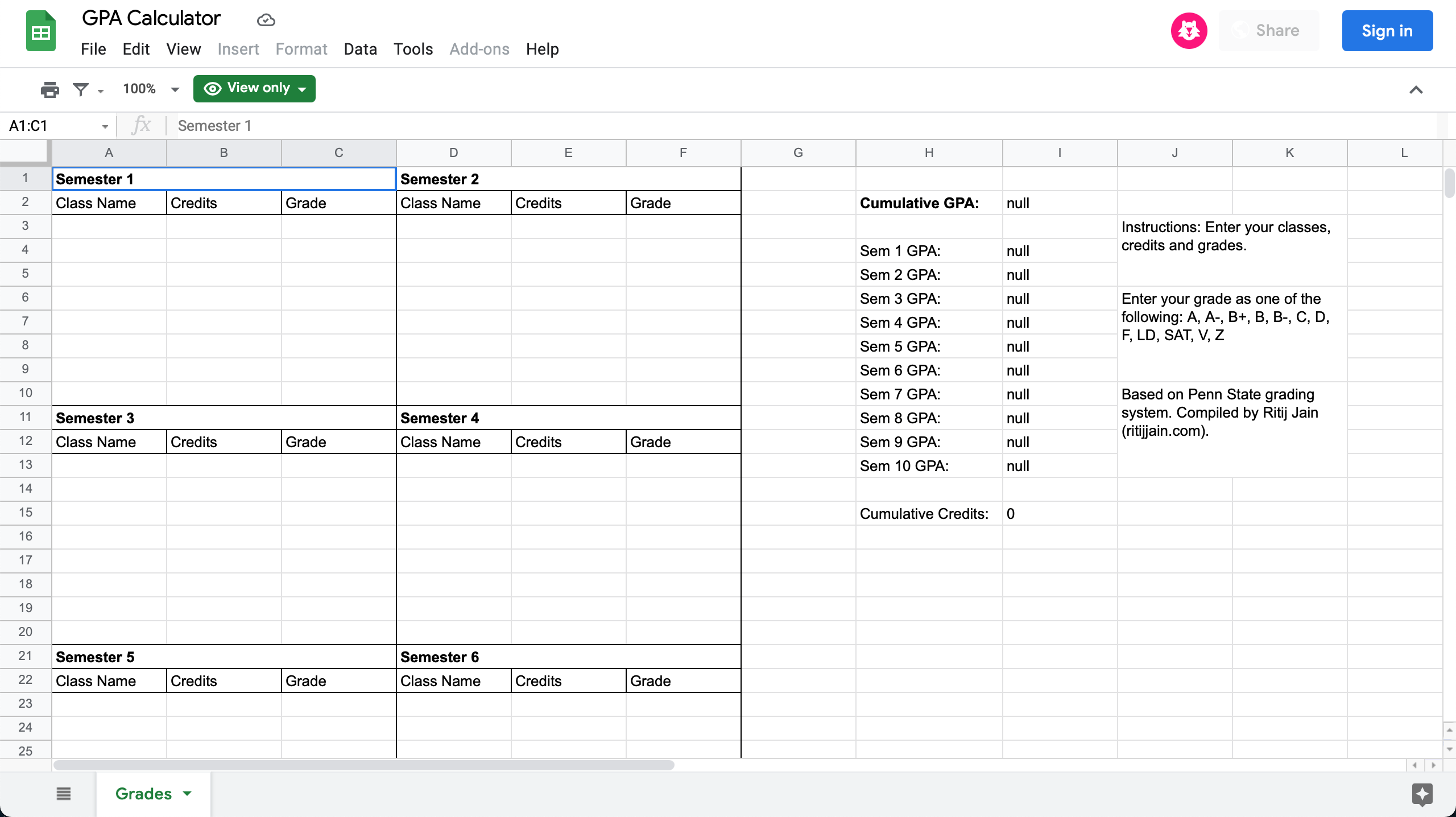Image resolution: width=1456 pixels, height=817 pixels.
Task: Click the horizontal scrollbar at bottom
Action: (x=364, y=765)
